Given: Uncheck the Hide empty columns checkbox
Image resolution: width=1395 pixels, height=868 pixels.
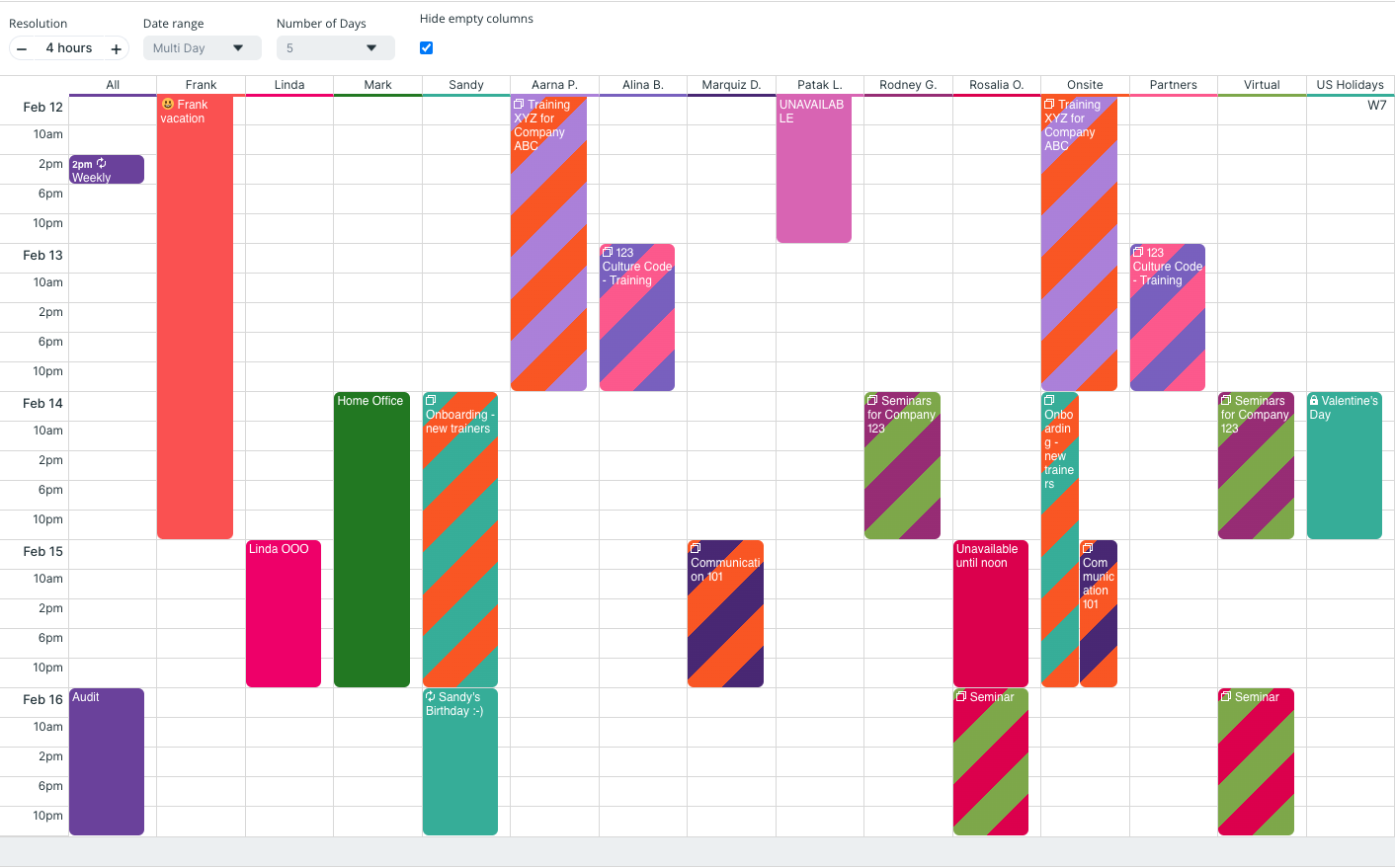Looking at the screenshot, I should pos(426,47).
